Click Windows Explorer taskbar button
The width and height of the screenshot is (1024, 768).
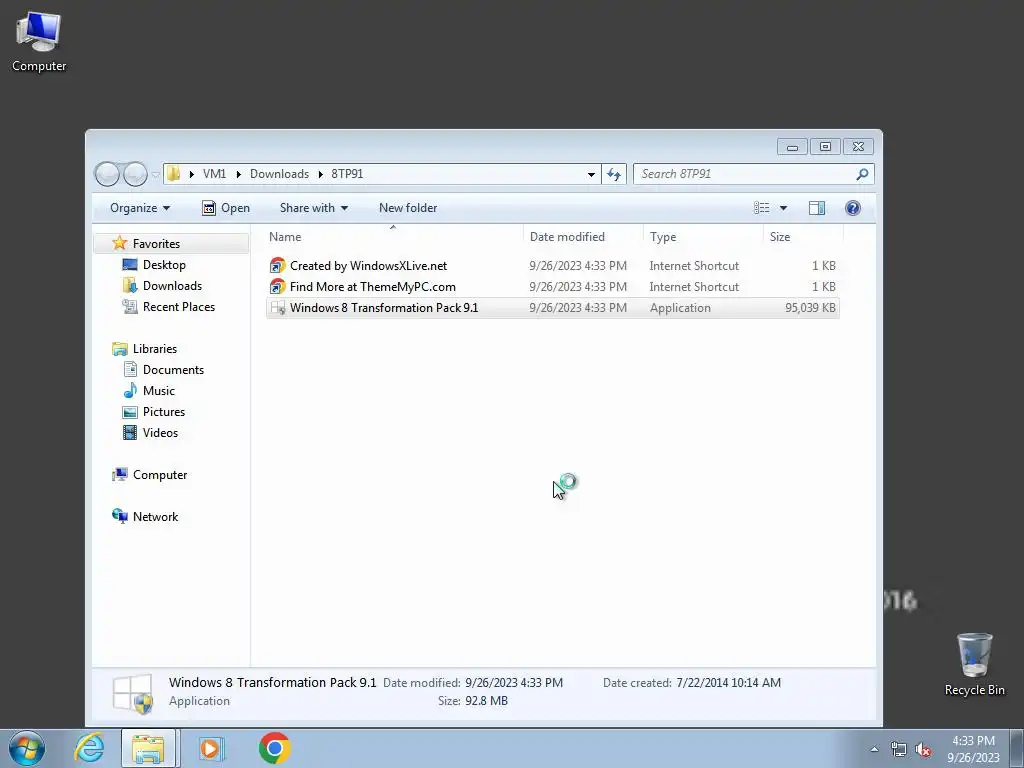point(148,748)
